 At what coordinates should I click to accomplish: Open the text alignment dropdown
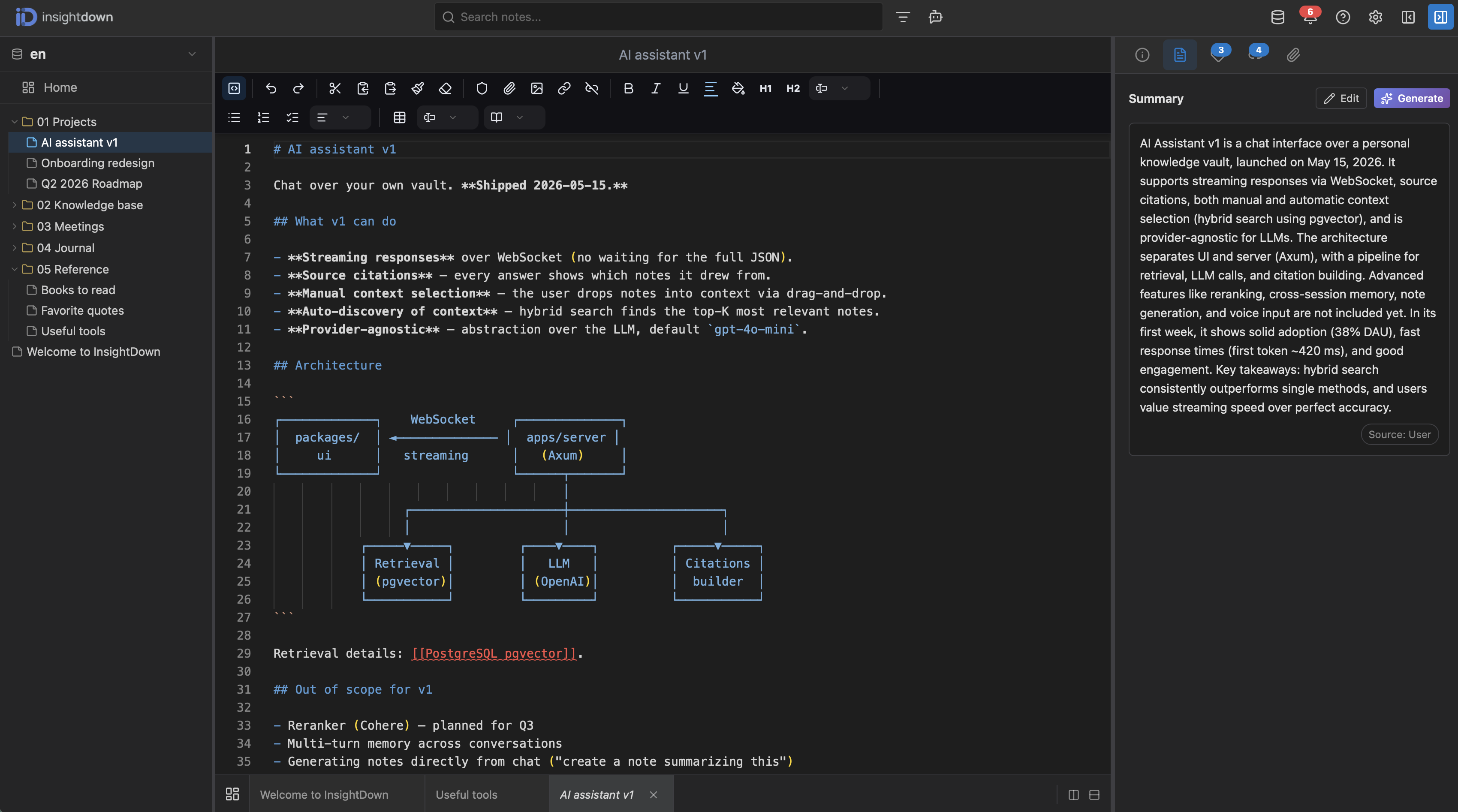point(340,118)
